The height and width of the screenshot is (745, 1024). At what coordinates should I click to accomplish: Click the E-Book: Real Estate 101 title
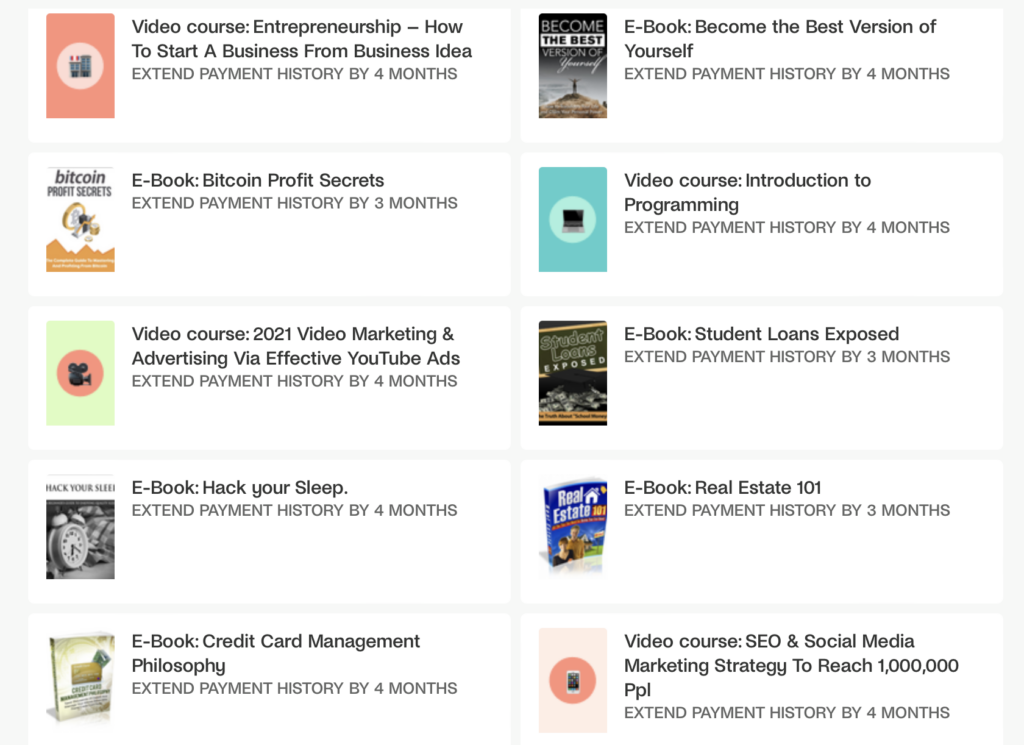[722, 488]
